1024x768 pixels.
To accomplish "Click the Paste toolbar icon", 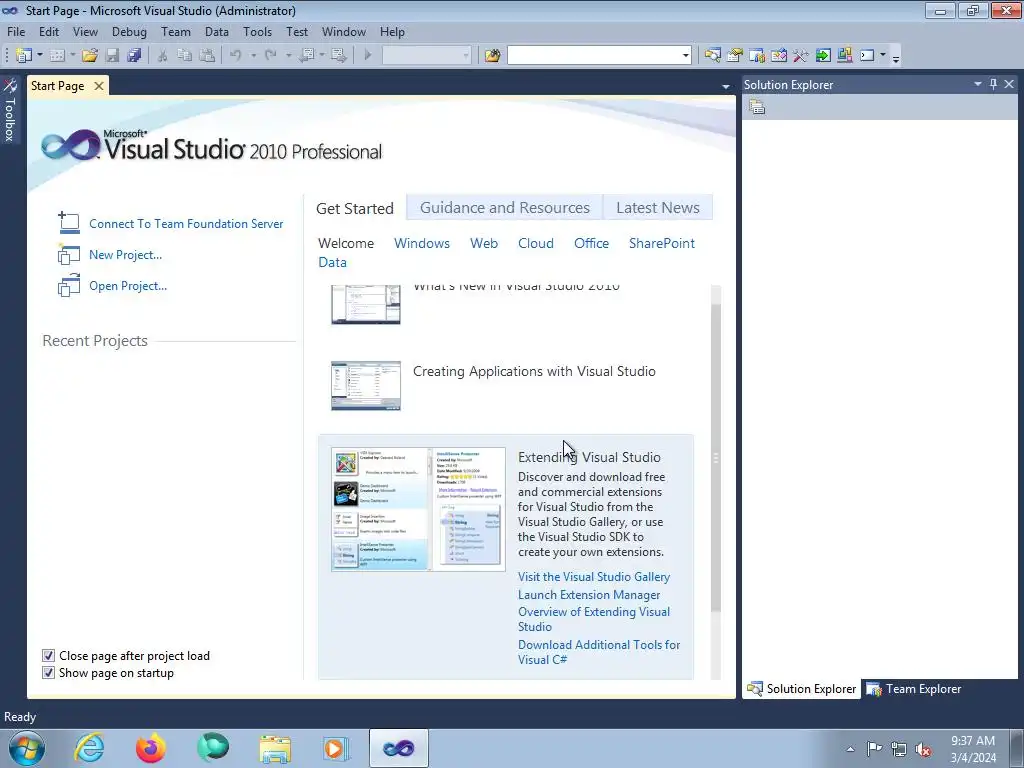I will [x=207, y=56].
